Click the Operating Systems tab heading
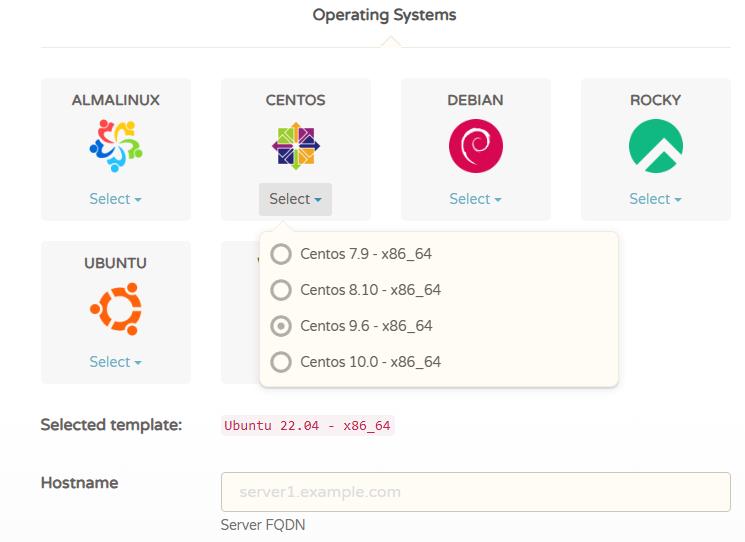The width and height of the screenshot is (745, 542). [384, 15]
